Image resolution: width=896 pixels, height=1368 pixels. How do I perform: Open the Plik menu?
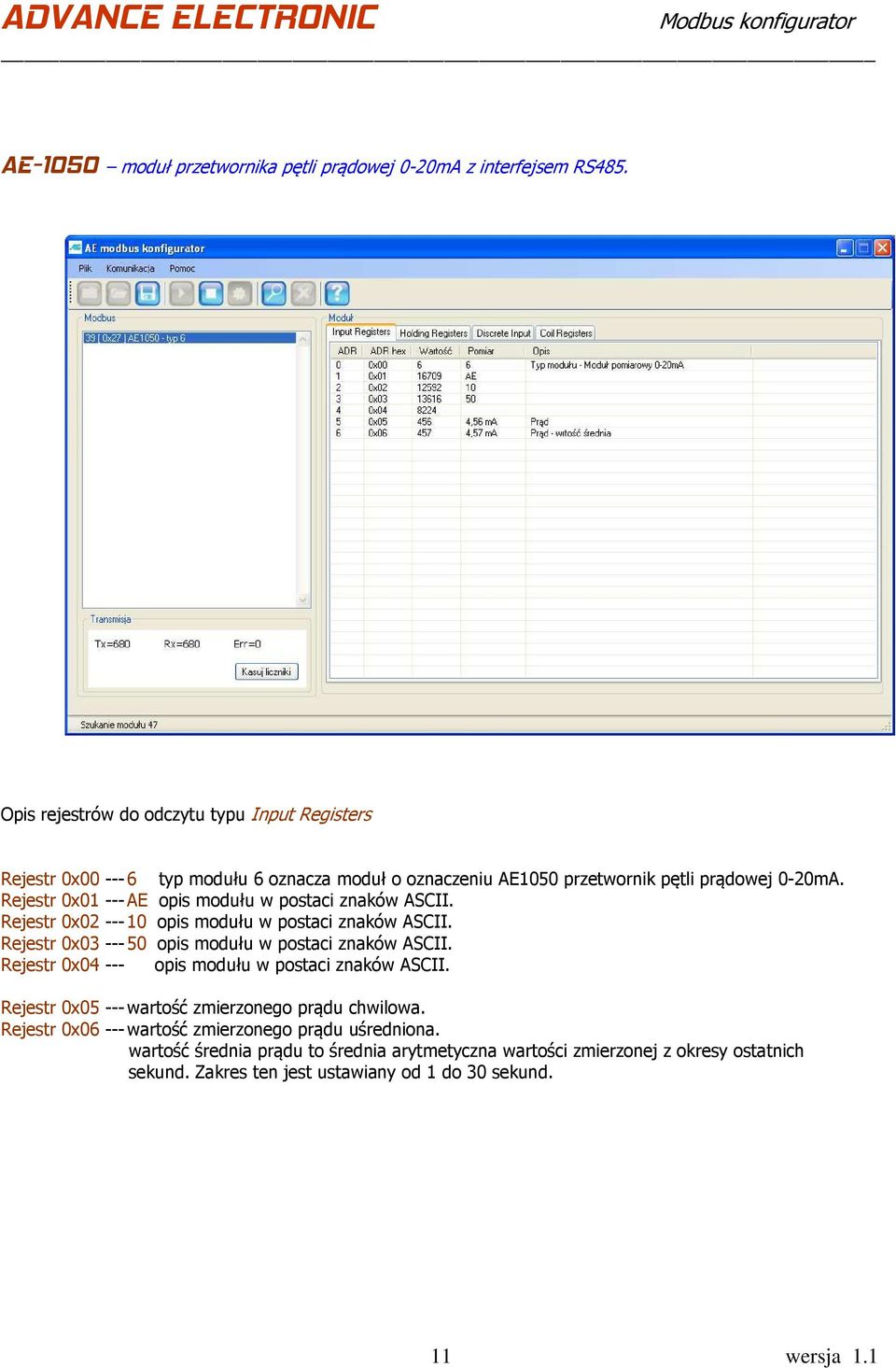85,269
